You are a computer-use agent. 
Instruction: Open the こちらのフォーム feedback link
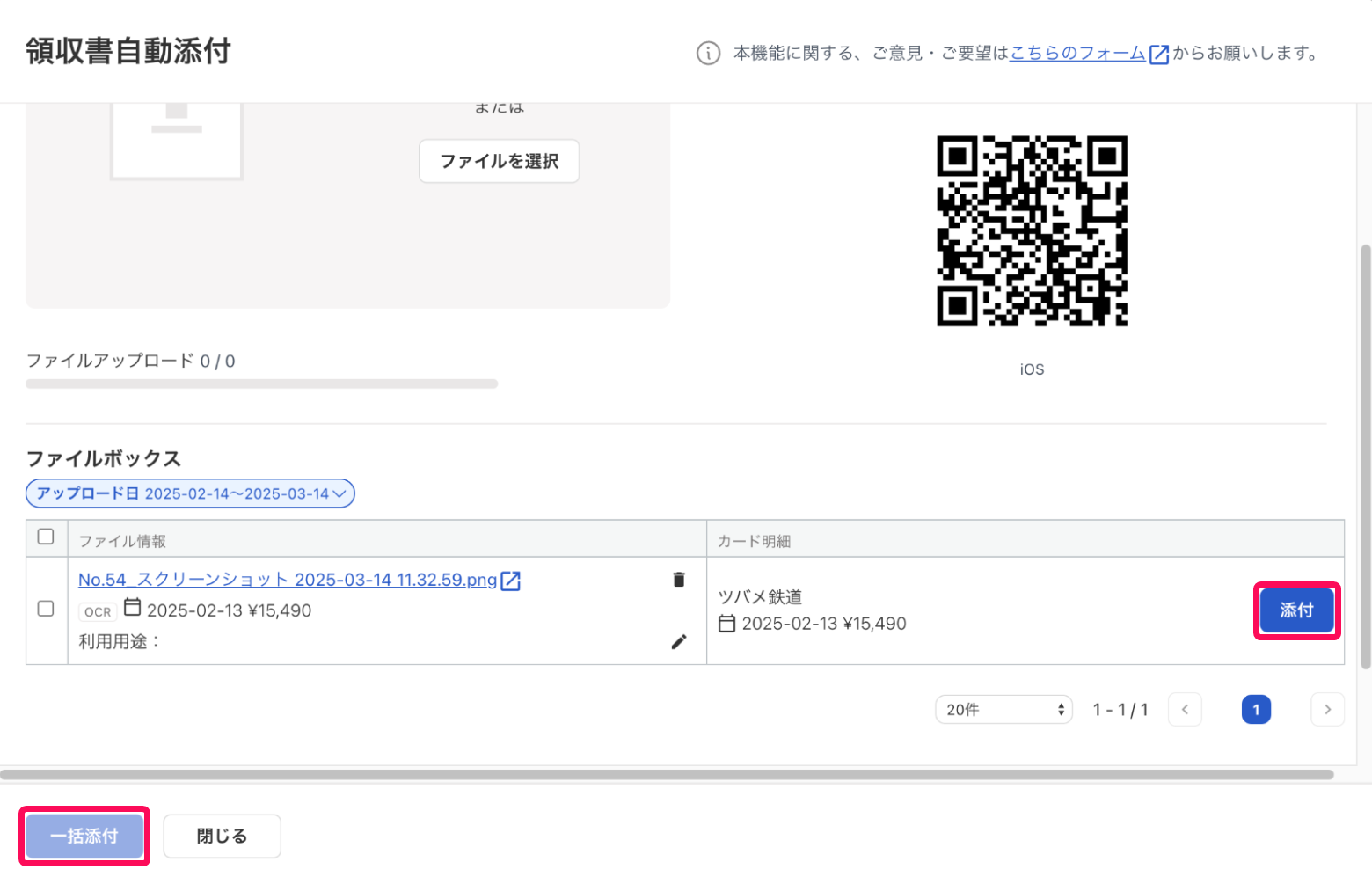(1077, 54)
